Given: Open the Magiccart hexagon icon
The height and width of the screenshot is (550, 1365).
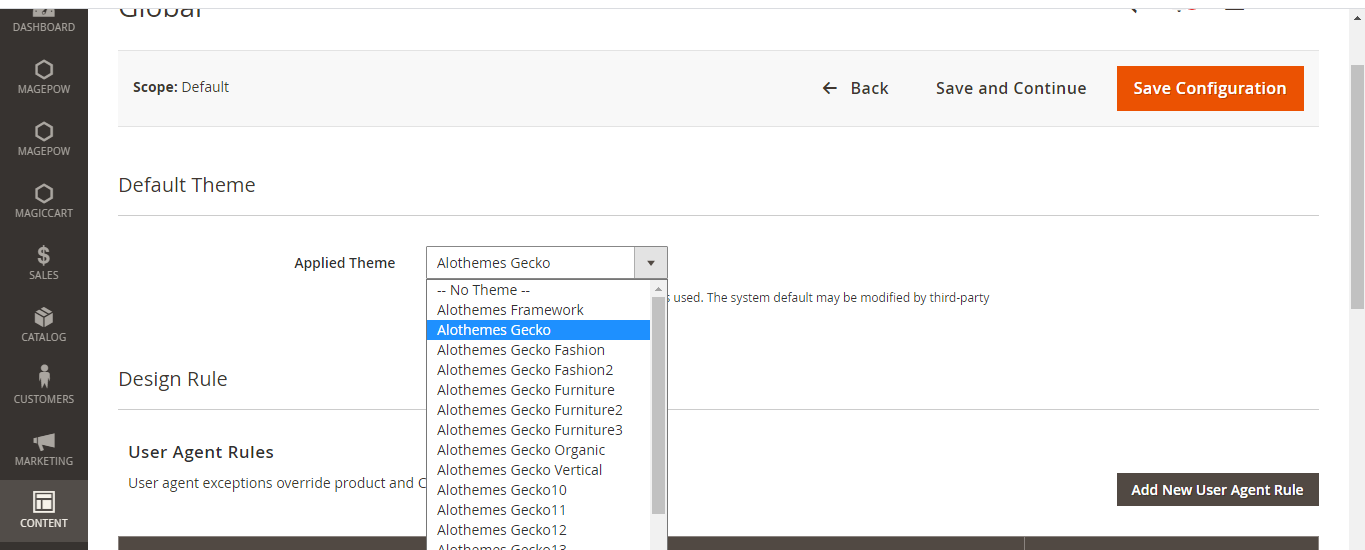Looking at the screenshot, I should pos(43,194).
